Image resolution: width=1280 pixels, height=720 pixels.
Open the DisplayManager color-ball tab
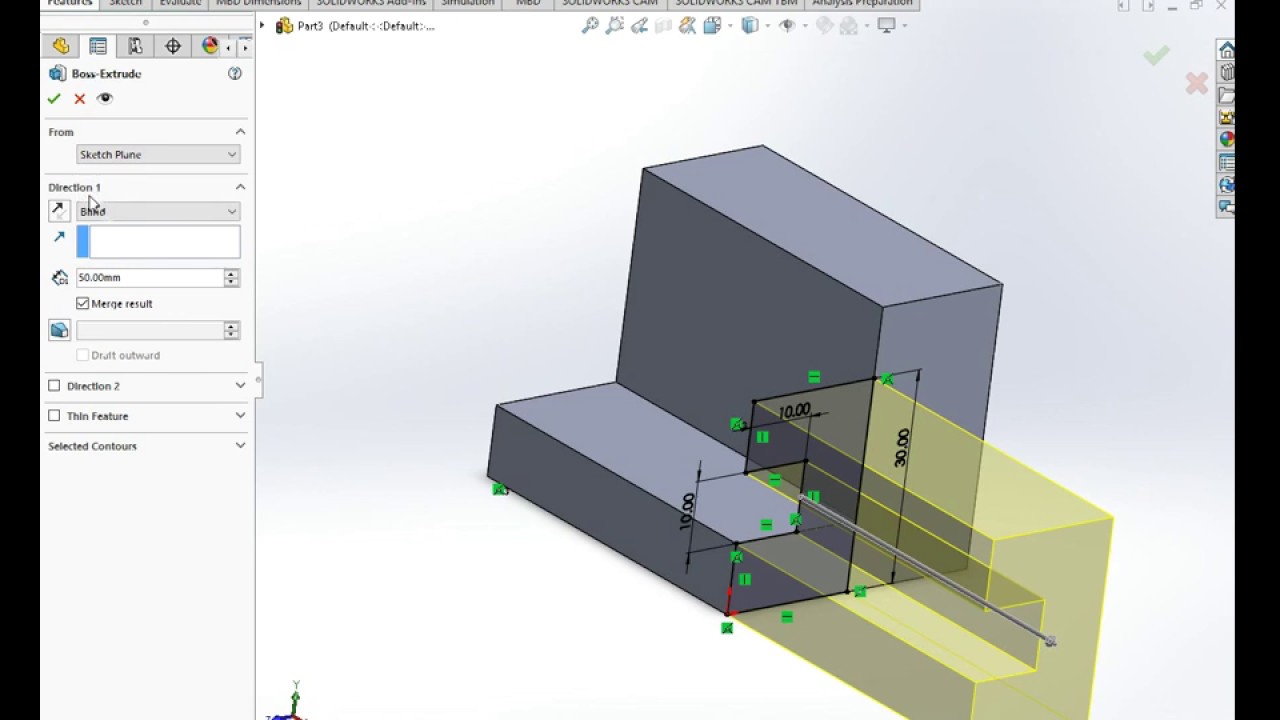210,46
